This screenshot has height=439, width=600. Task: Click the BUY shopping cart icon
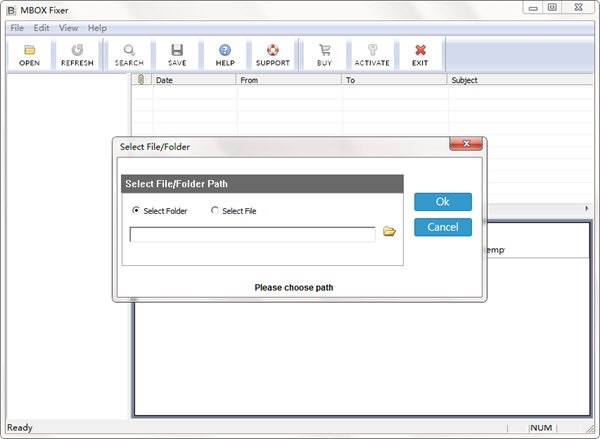pyautogui.click(x=324, y=50)
